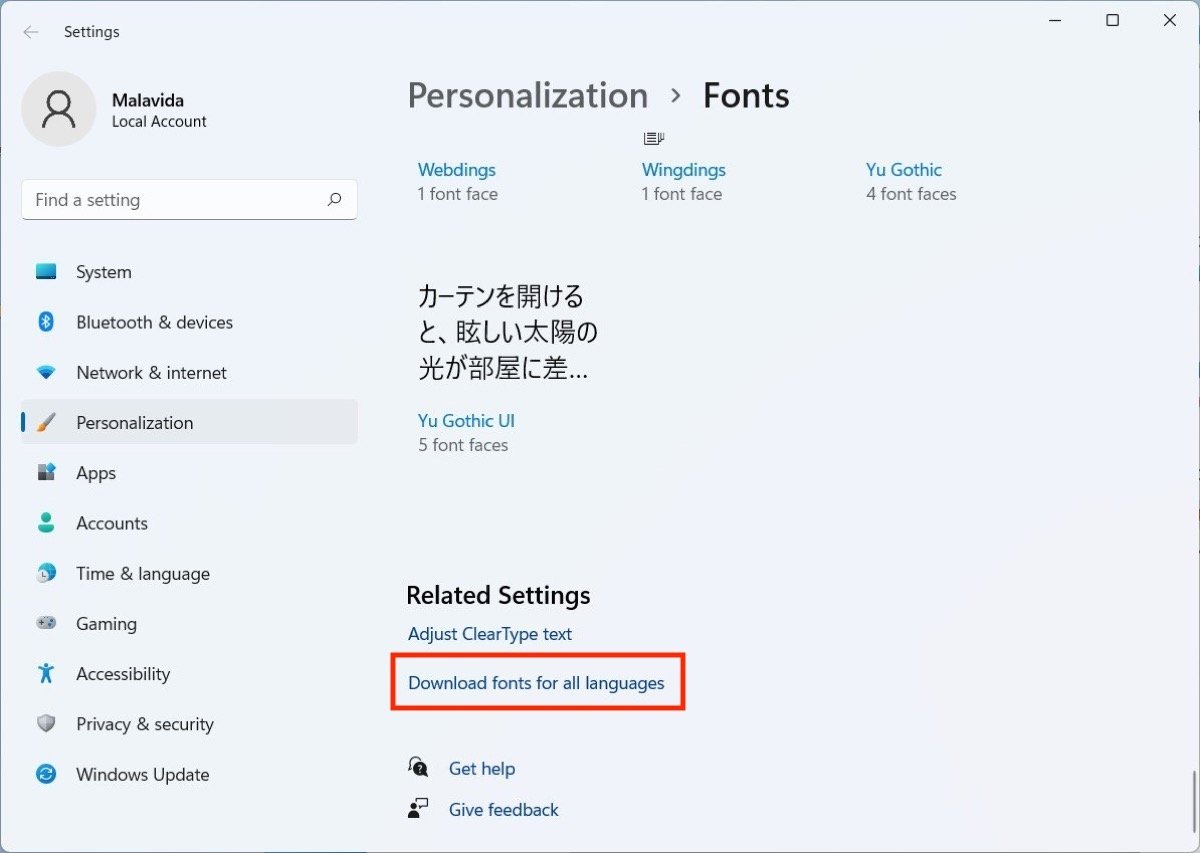This screenshot has height=853, width=1200.
Task: Click the Privacy shield icon
Action: [46, 724]
